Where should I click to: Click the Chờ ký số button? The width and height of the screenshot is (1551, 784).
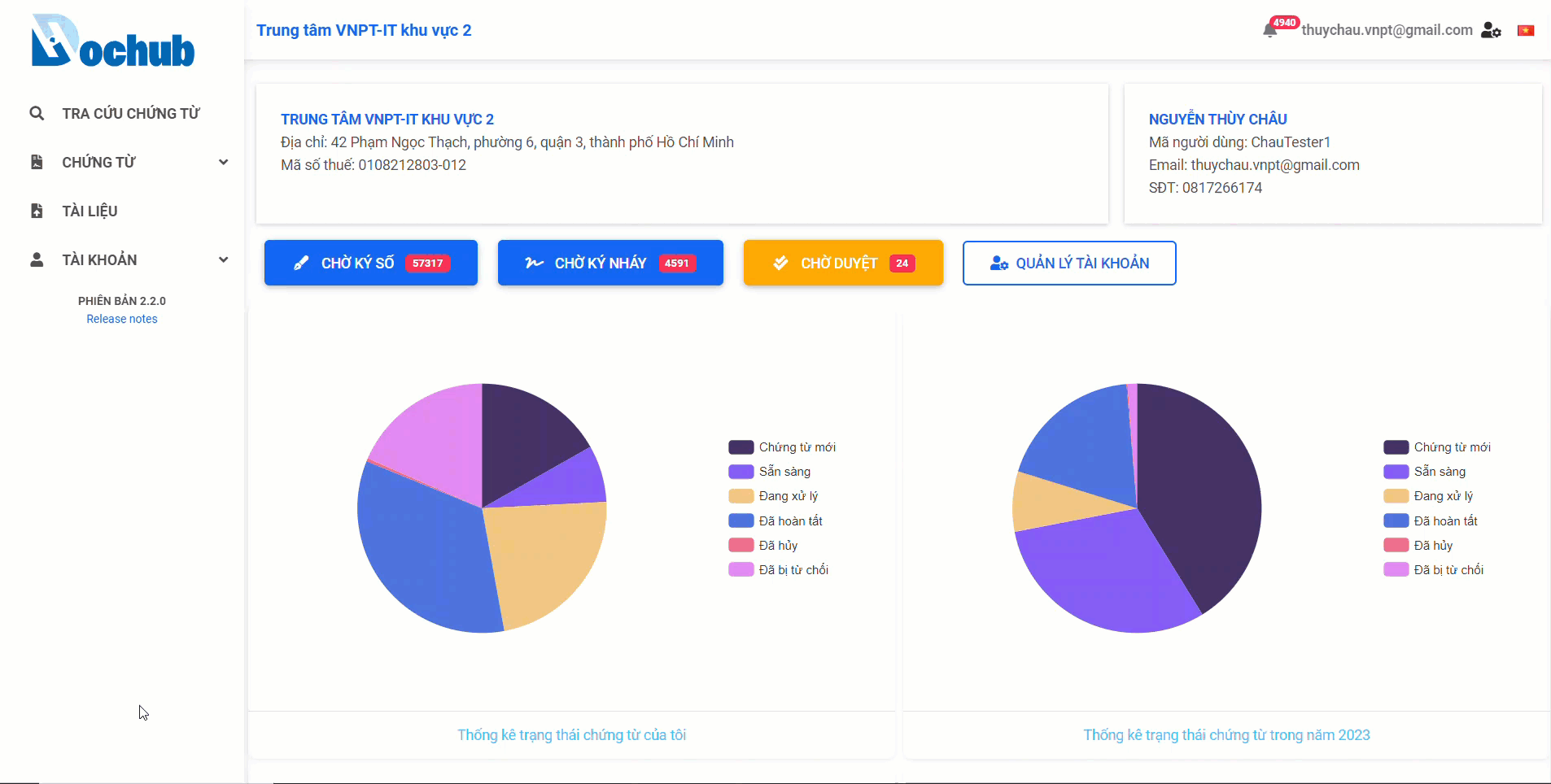click(x=371, y=263)
